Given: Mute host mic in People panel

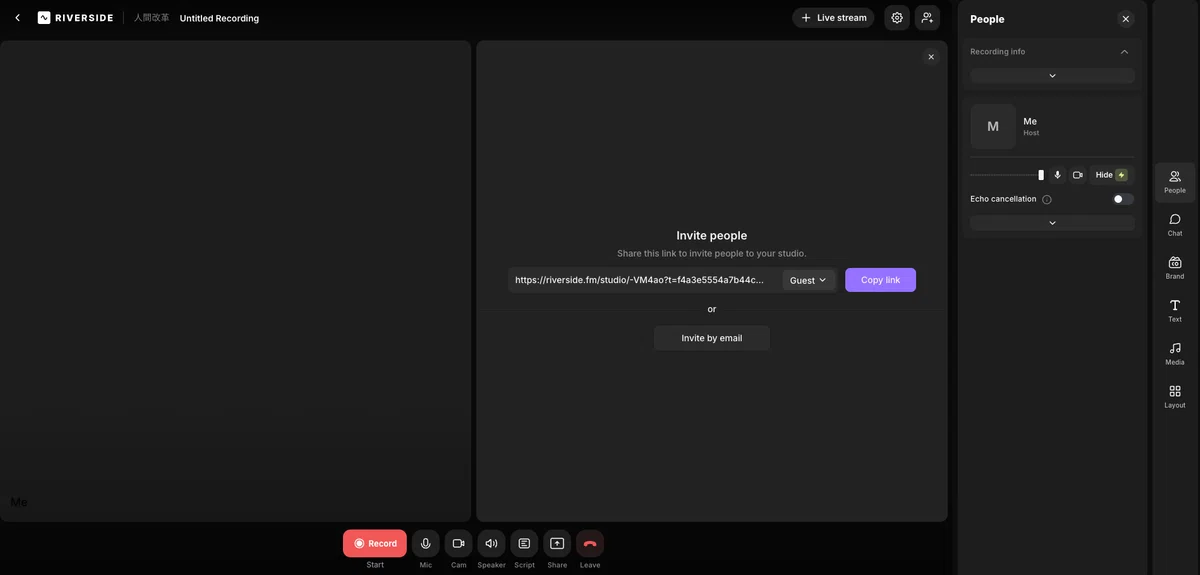Looking at the screenshot, I should pyautogui.click(x=1057, y=175).
